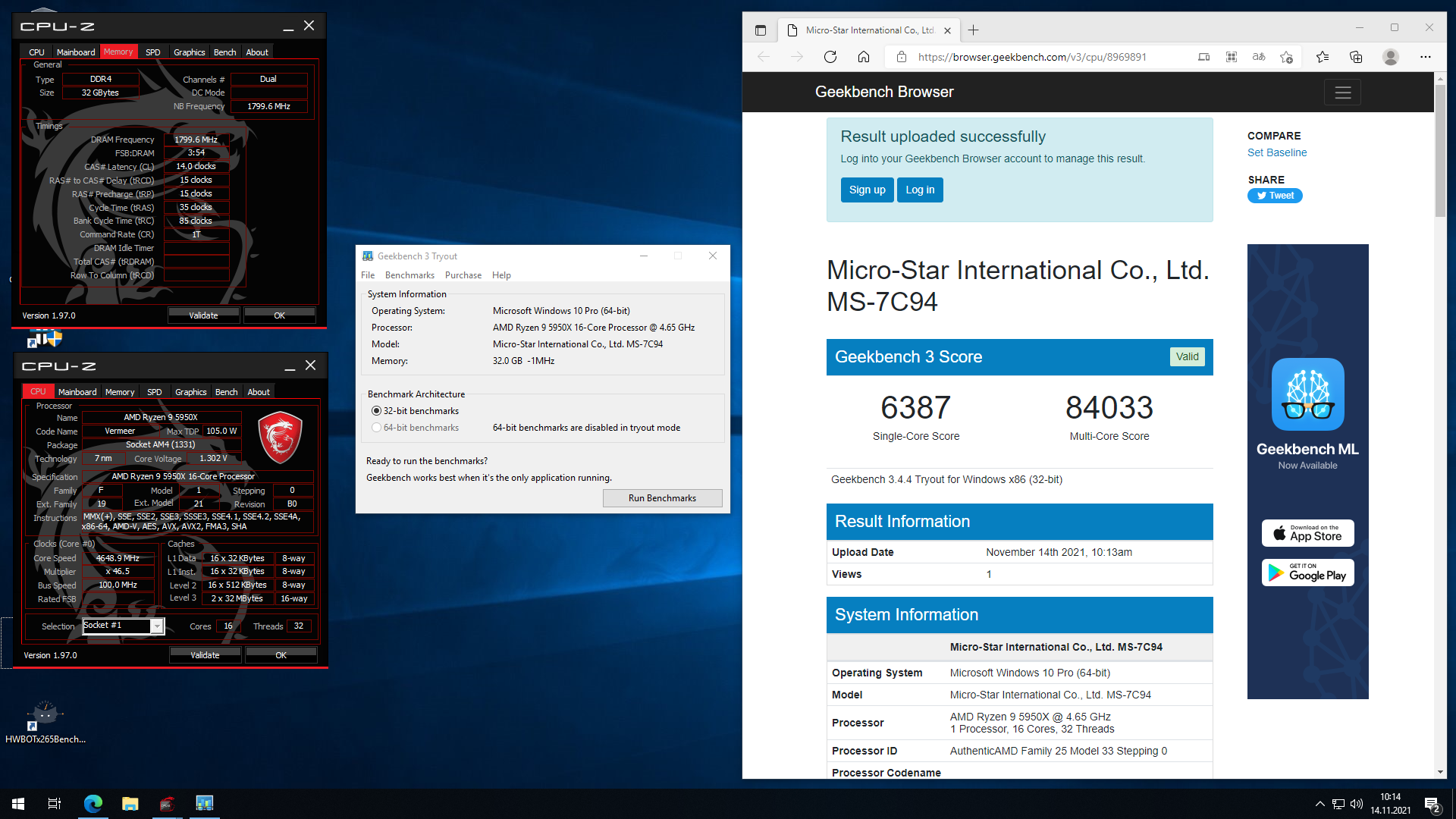Open the MSI CPU-Z taskbar icon

(168, 804)
